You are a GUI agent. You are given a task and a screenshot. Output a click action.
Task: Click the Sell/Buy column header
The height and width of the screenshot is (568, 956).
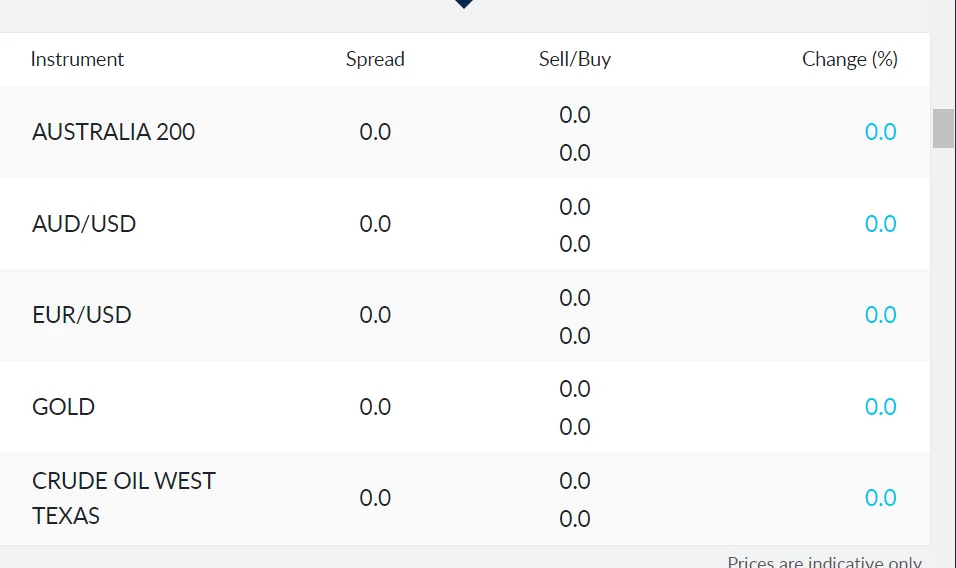coord(574,59)
